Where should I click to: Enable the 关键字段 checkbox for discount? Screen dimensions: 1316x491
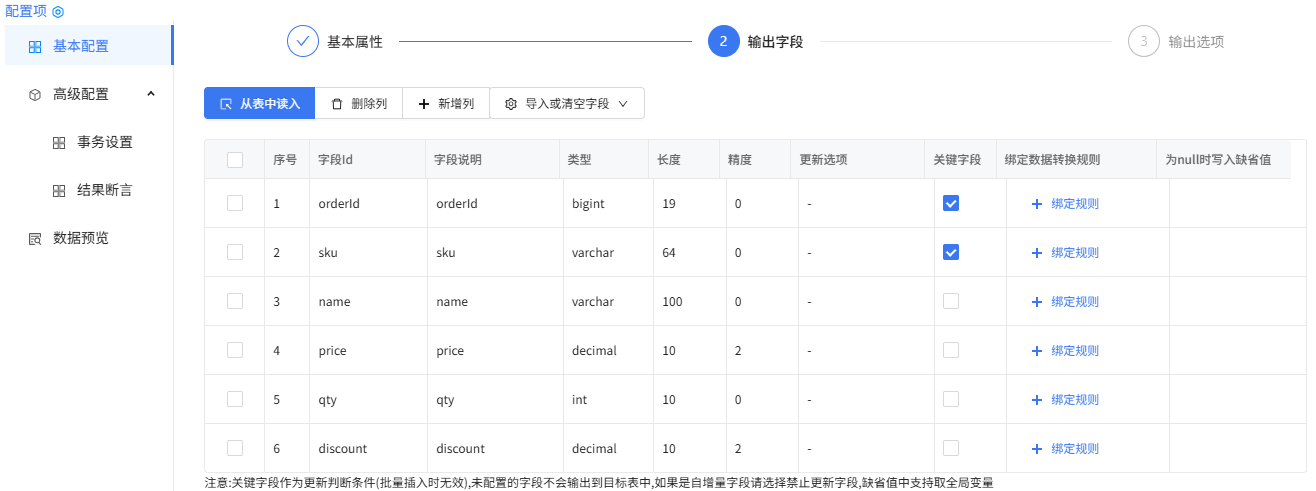click(951, 448)
